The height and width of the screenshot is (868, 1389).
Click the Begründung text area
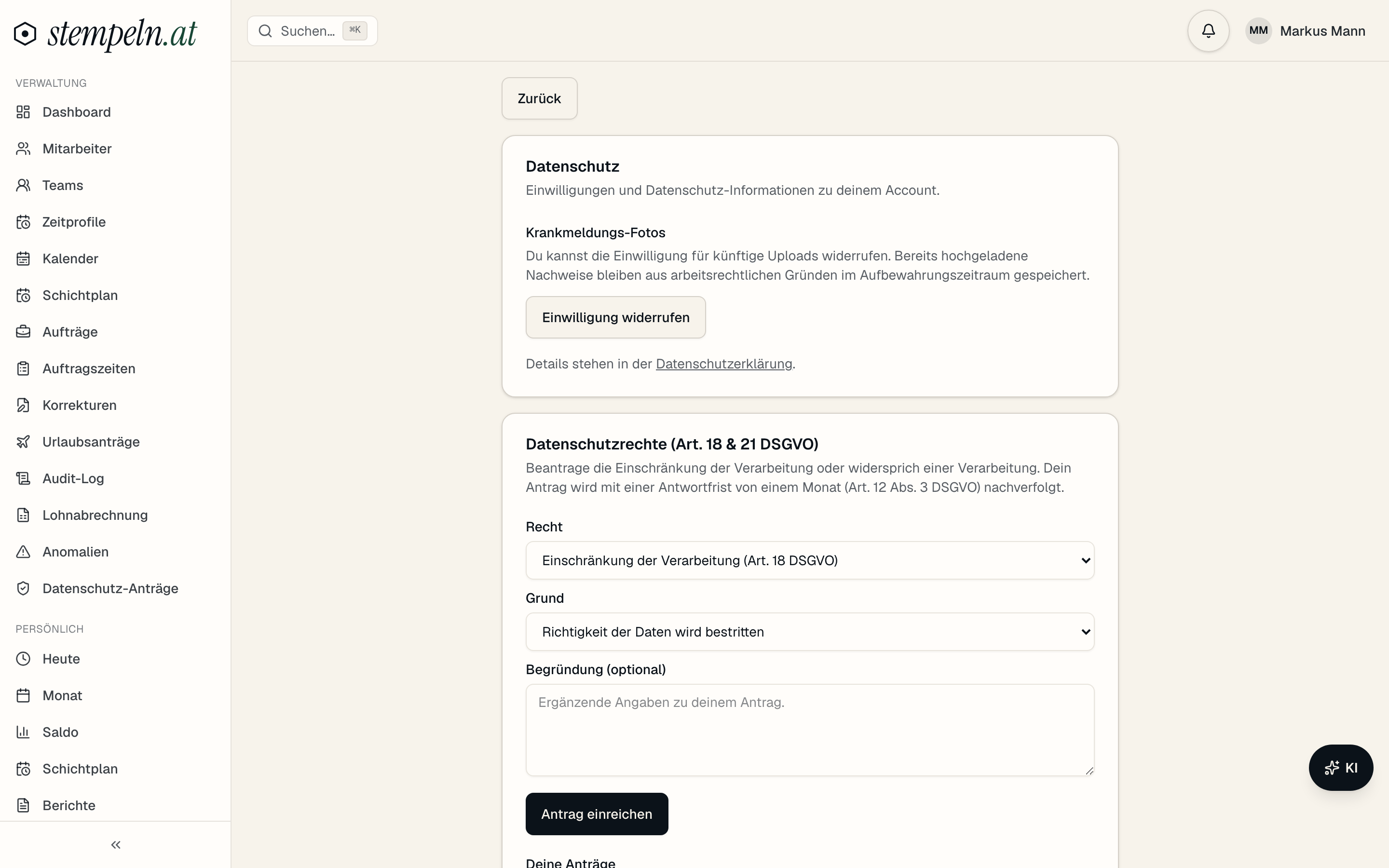point(810,730)
